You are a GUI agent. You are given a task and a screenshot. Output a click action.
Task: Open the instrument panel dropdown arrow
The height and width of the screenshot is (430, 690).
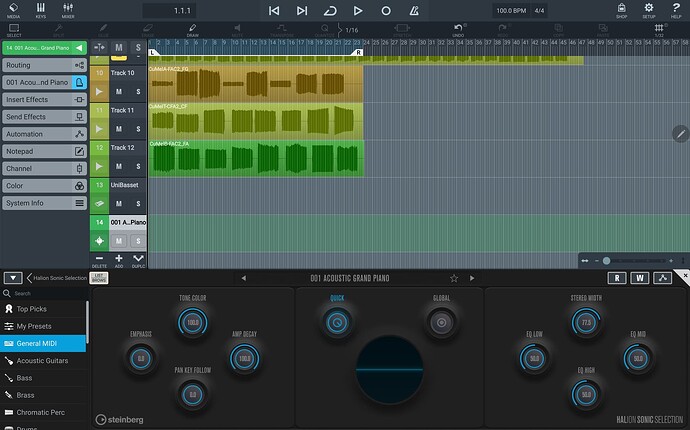pyautogui.click(x=13, y=278)
